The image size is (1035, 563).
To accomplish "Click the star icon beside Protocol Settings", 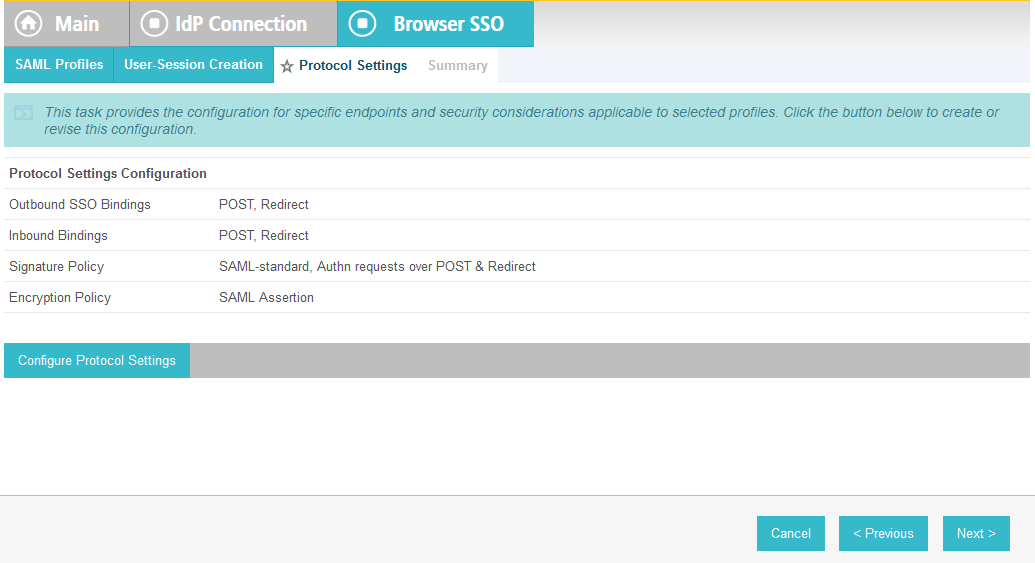I will [286, 66].
